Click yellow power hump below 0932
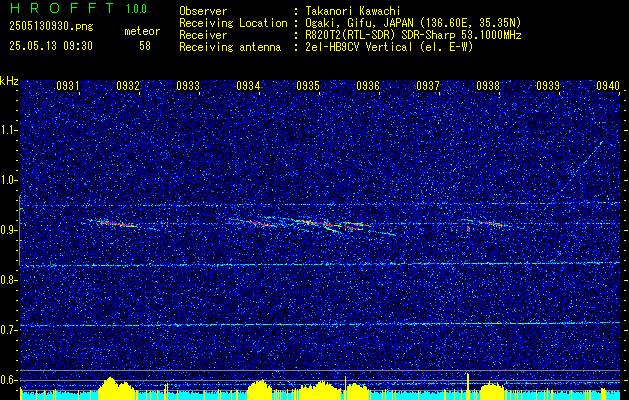629x400 pixels. (x=116, y=388)
